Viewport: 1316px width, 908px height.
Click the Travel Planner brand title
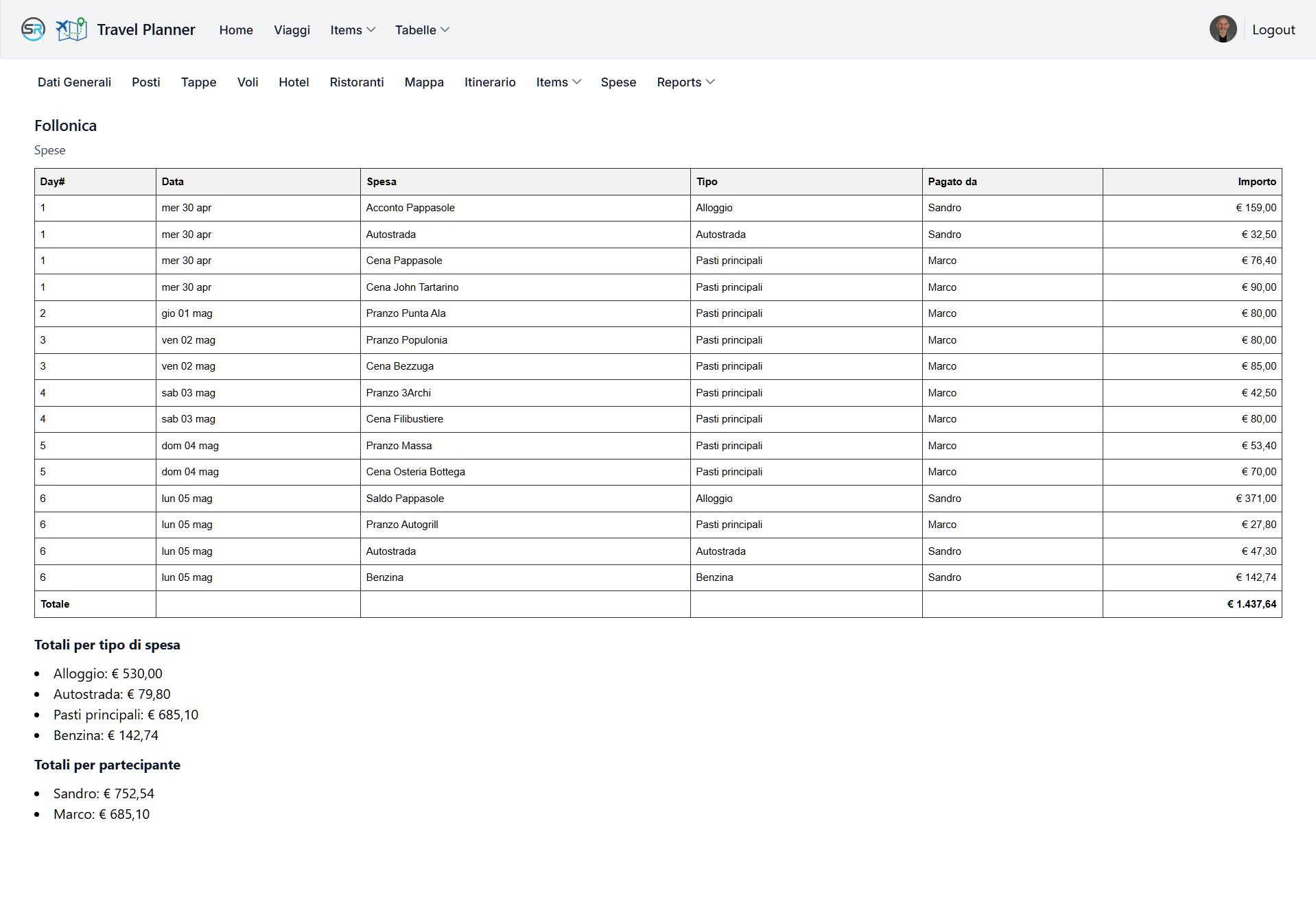coord(146,30)
